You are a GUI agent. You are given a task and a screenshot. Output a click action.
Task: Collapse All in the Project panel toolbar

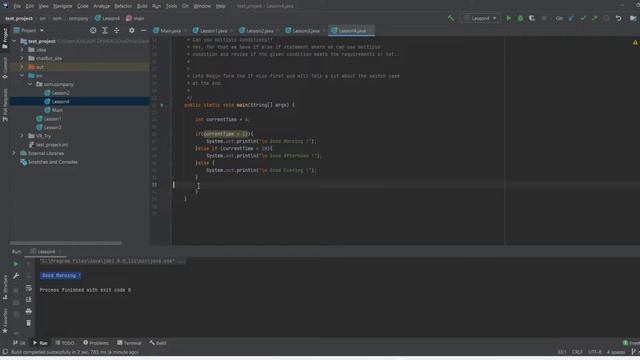click(117, 31)
